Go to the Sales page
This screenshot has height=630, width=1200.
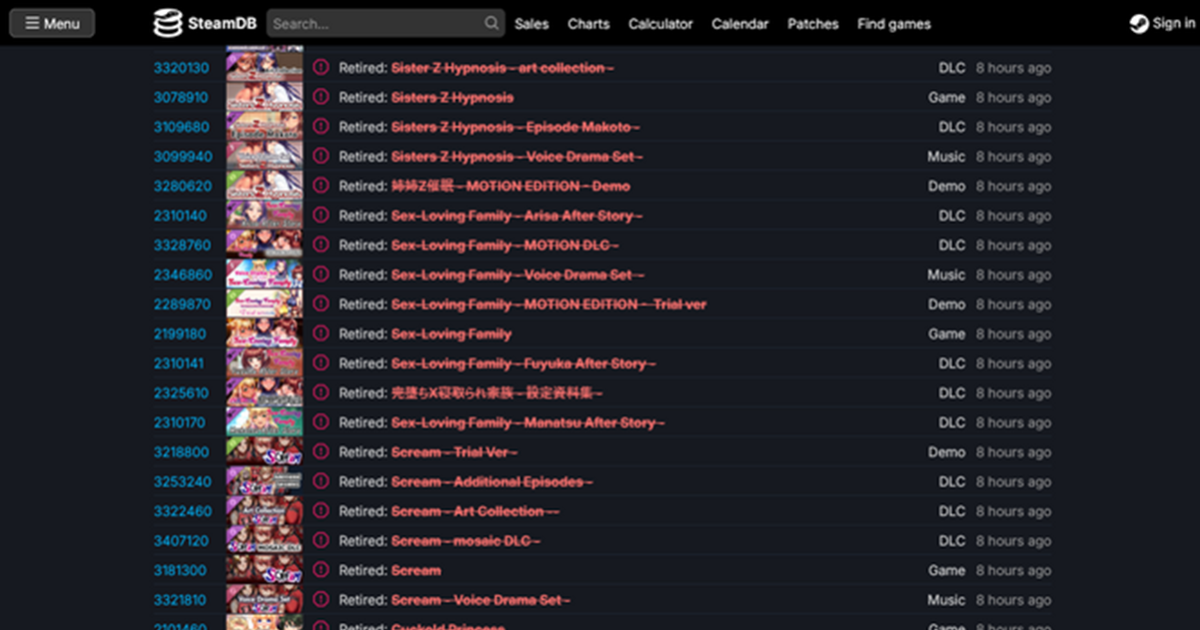pyautogui.click(x=531, y=24)
